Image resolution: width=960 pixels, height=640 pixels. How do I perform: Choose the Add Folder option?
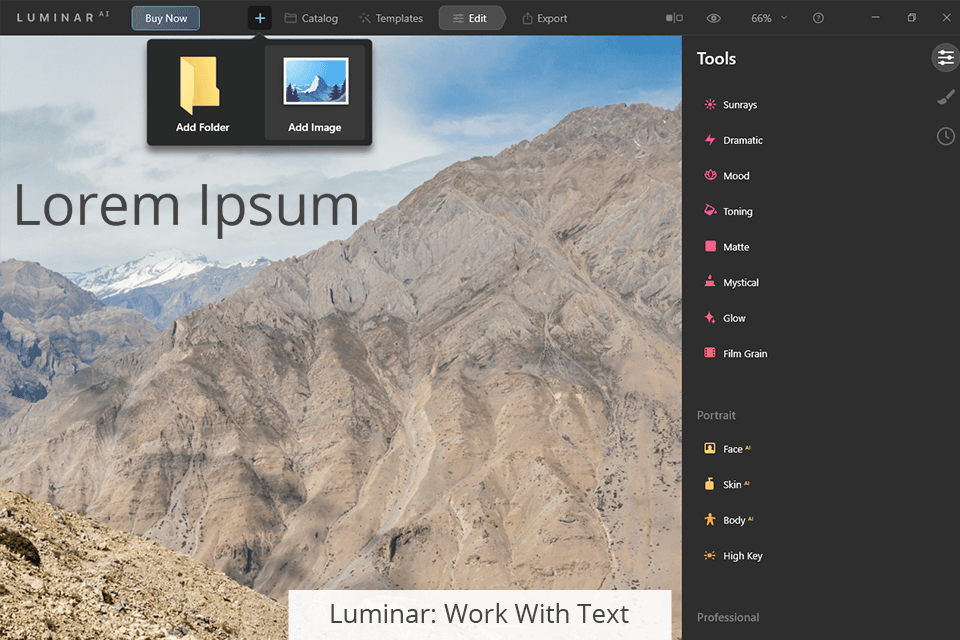point(203,94)
